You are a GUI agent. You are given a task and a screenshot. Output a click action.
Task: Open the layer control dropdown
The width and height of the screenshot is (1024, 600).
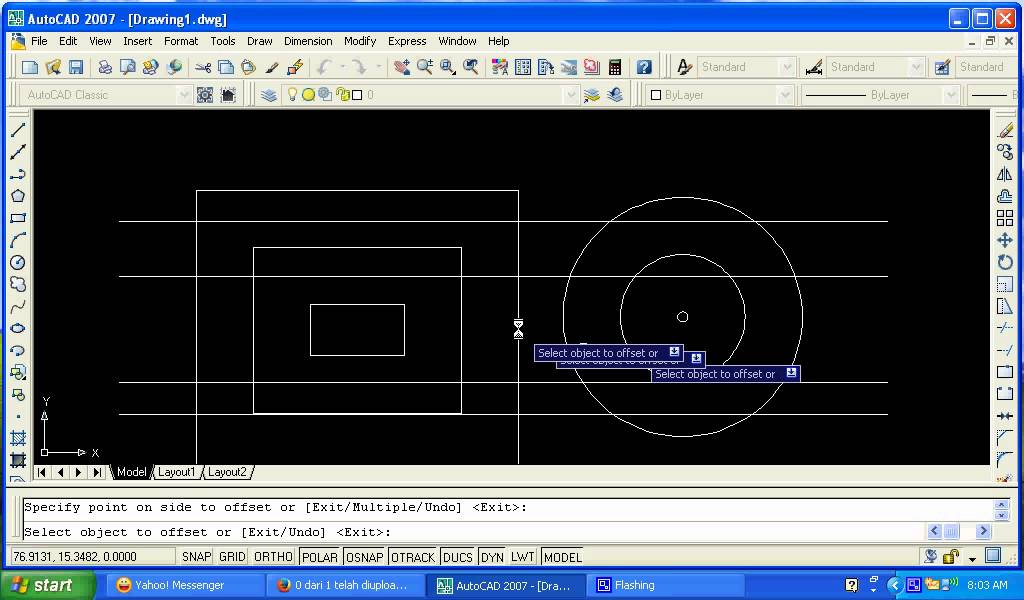pos(571,95)
